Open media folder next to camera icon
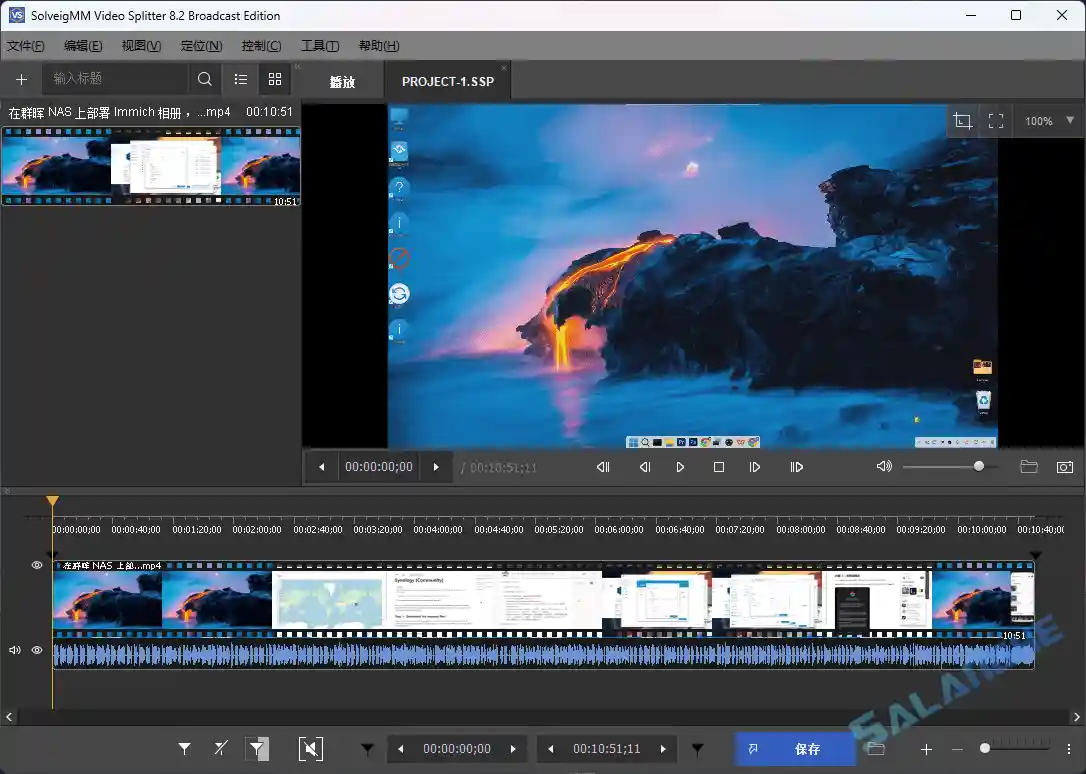Viewport: 1086px width, 774px height. pos(1029,466)
